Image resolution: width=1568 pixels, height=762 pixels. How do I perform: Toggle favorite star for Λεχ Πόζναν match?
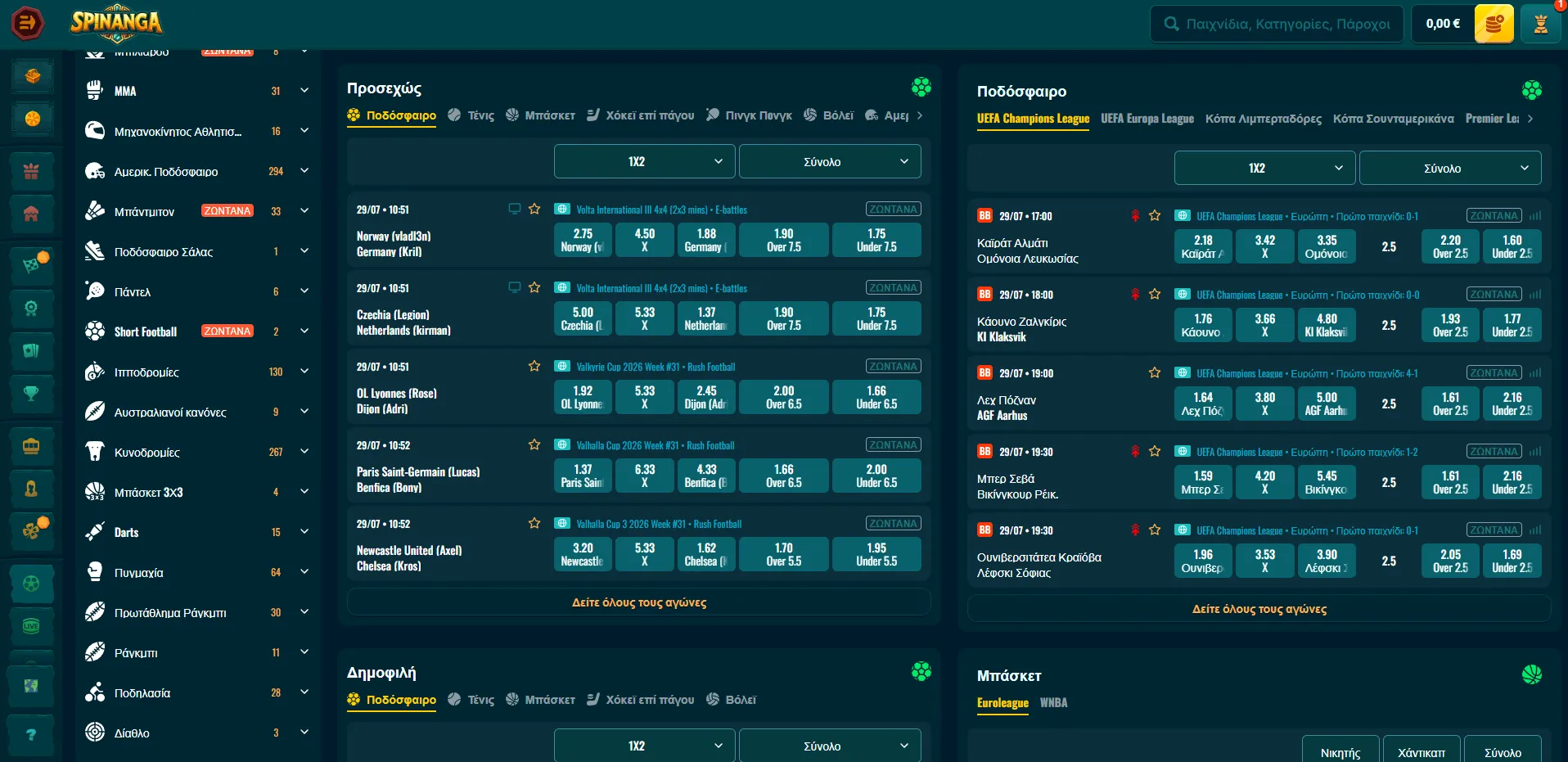click(1155, 372)
